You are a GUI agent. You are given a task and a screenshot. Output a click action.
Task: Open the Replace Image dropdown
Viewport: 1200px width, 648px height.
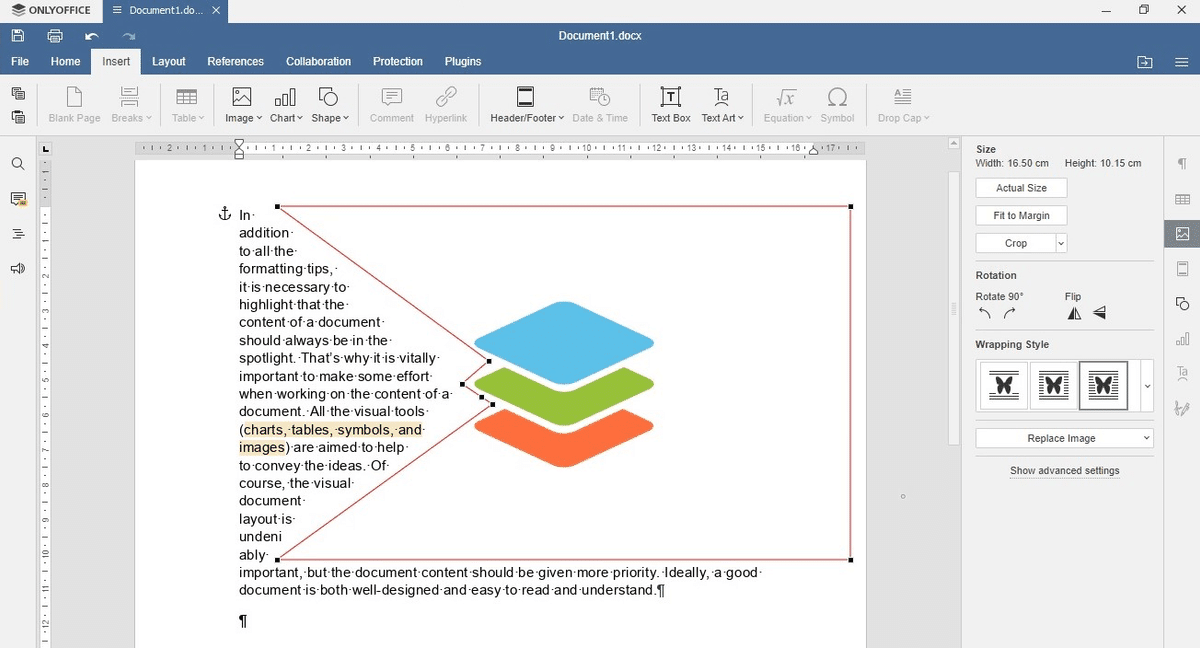coord(1064,438)
